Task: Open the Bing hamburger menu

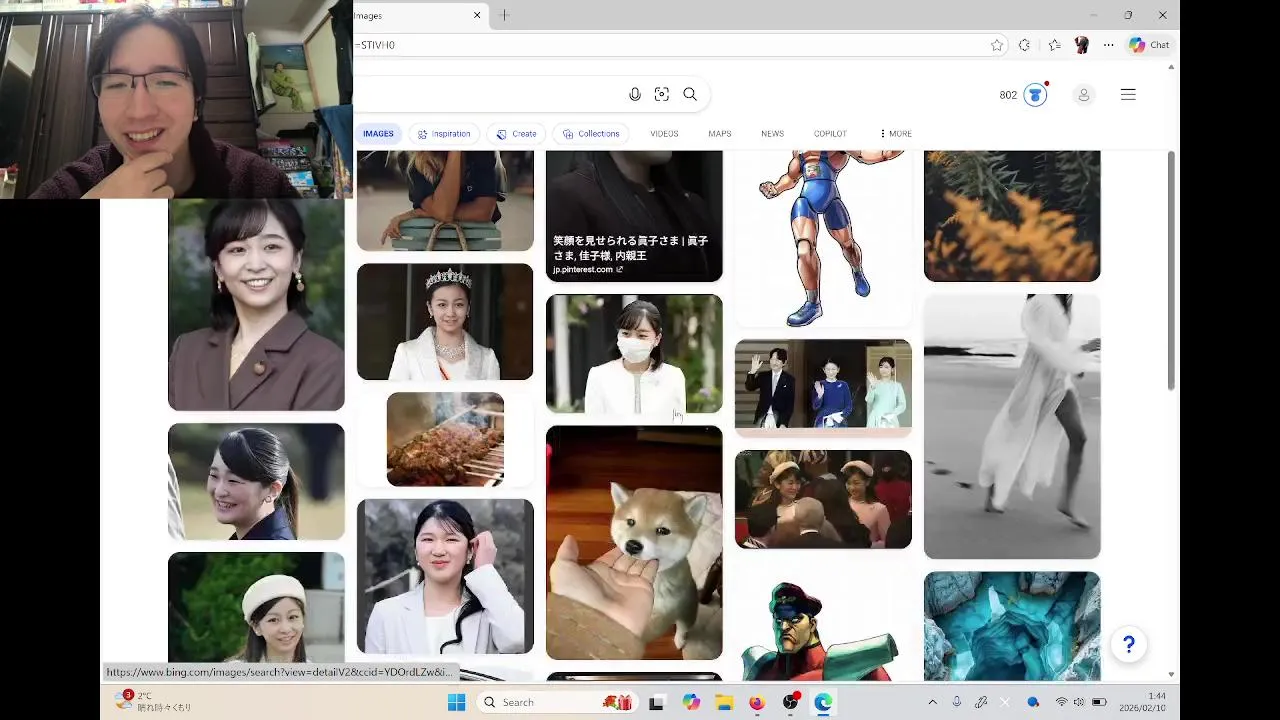Action: pos(1128,94)
